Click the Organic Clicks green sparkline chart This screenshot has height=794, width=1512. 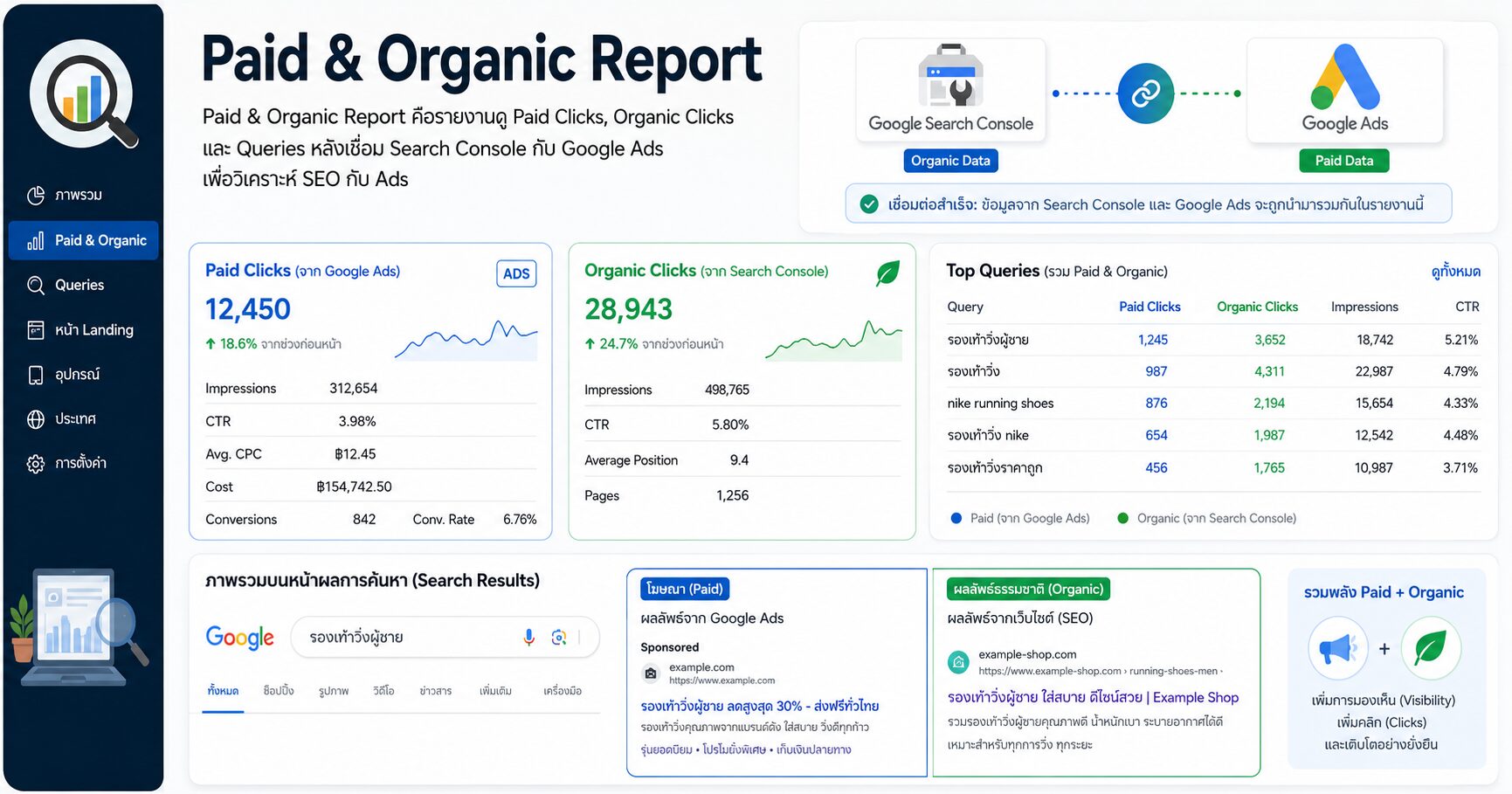point(833,340)
